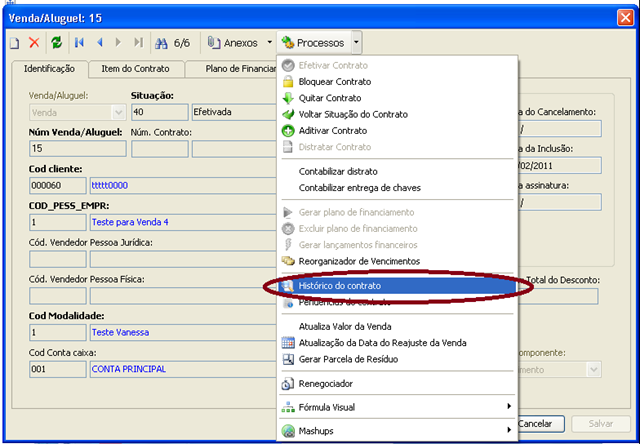The width and height of the screenshot is (640, 444).
Task: Open the Plano de Financiamento tab
Action: tap(231, 69)
